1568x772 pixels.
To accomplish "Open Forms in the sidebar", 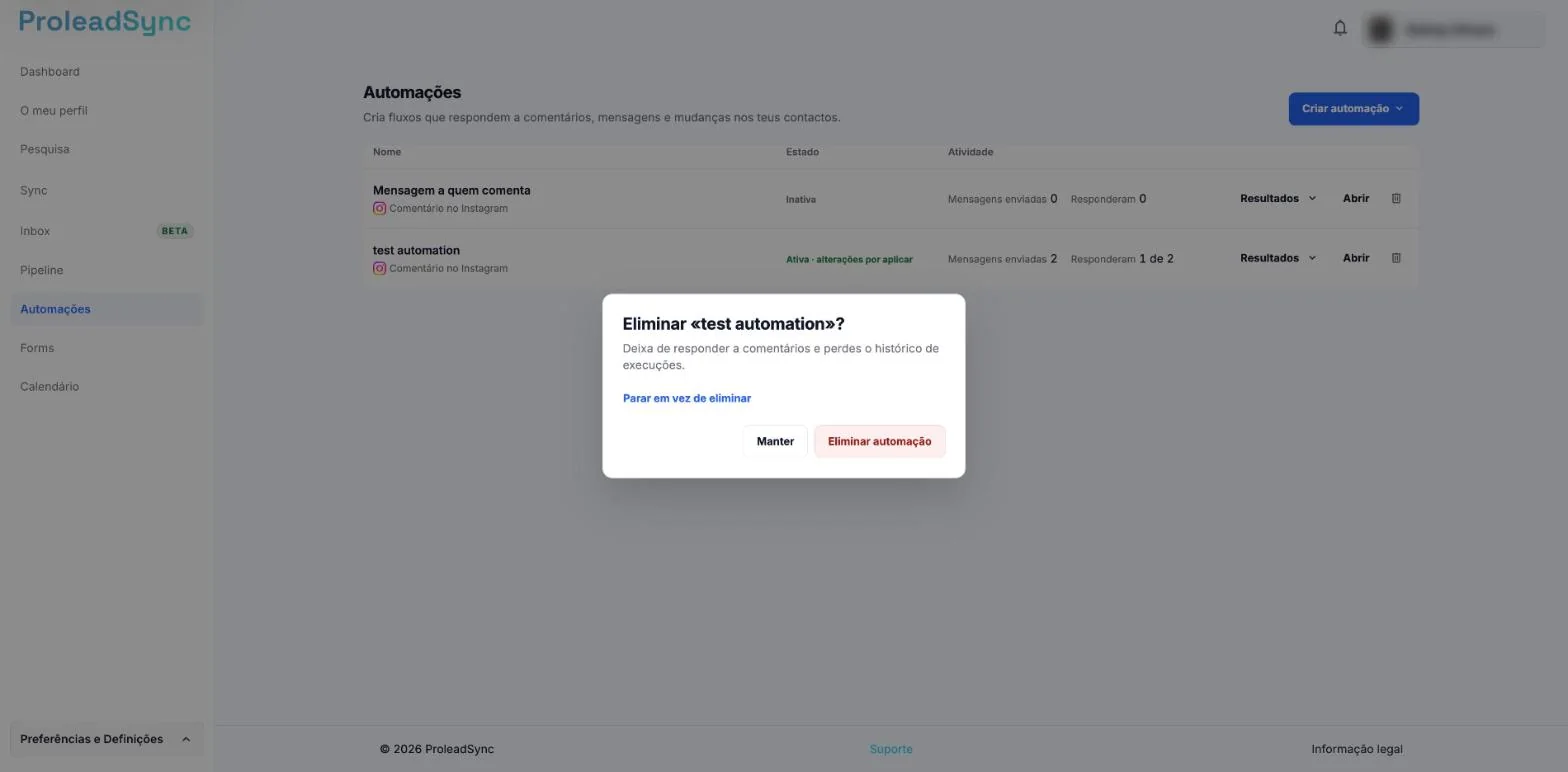I will pyautogui.click(x=37, y=348).
